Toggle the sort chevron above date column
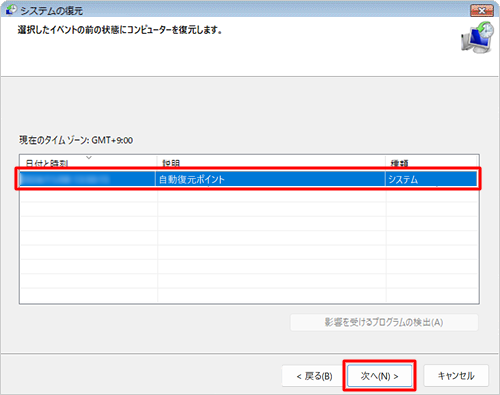The image size is (500, 395). [89, 158]
